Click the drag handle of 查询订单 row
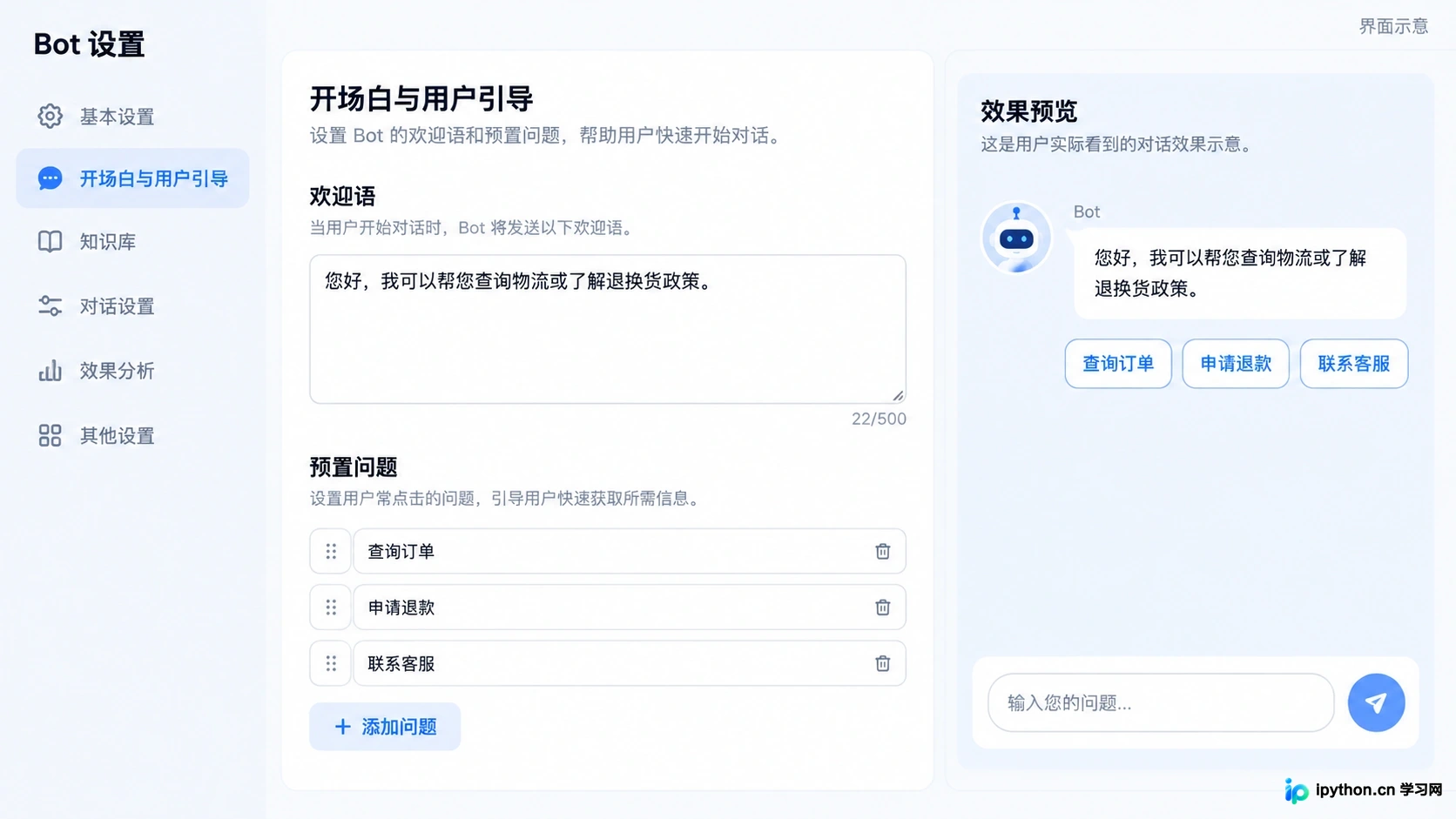The image size is (1456, 819). pyautogui.click(x=331, y=551)
